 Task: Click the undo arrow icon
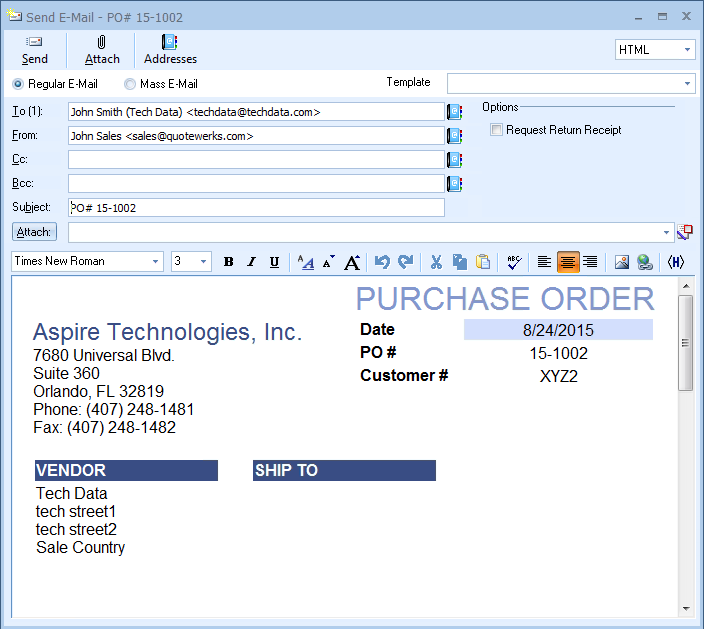(x=382, y=262)
